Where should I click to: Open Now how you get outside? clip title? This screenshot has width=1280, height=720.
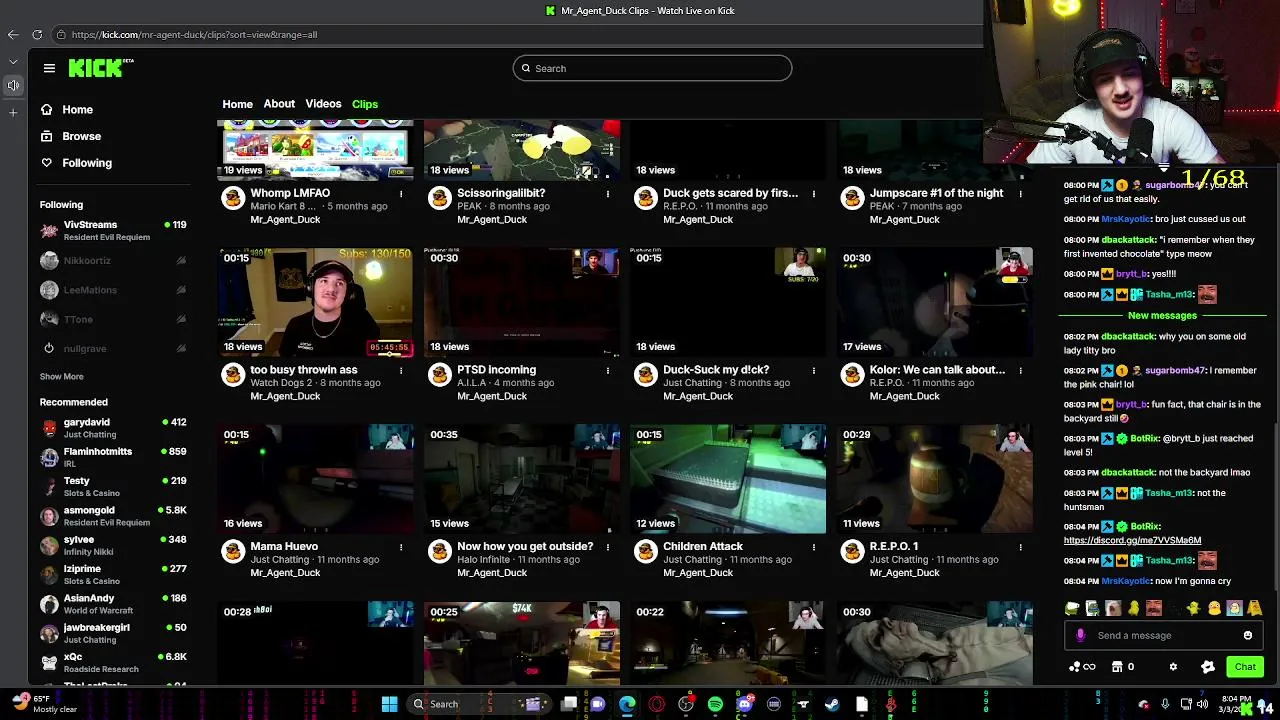tap(525, 547)
